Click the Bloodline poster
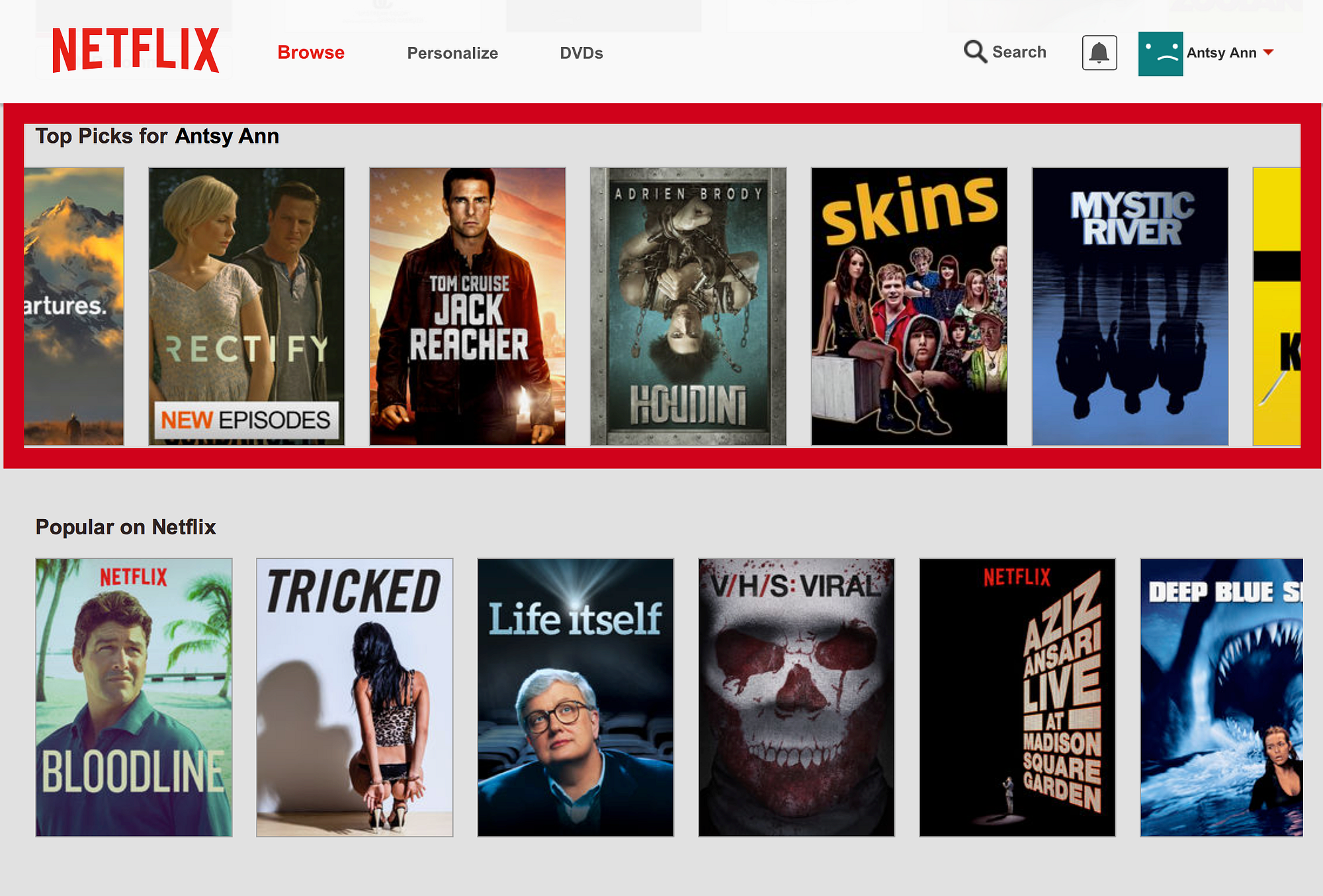The width and height of the screenshot is (1323, 896). click(x=134, y=697)
